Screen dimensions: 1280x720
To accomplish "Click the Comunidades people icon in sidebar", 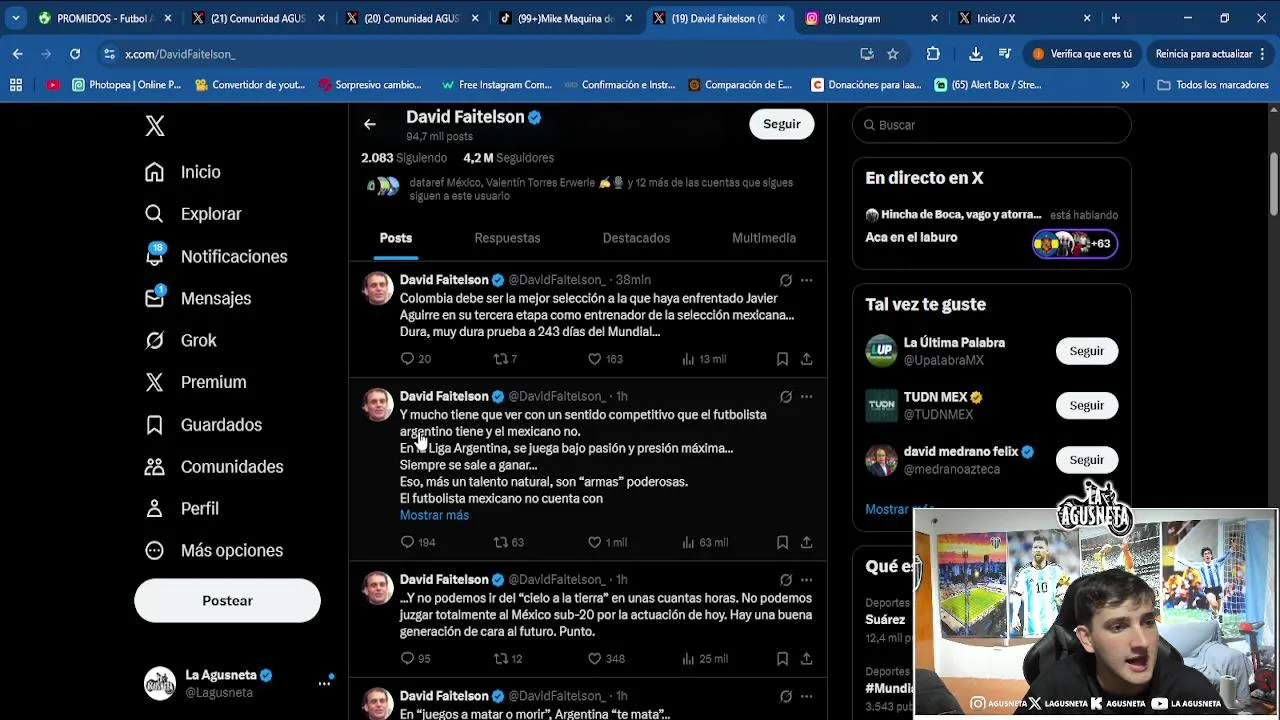I will [x=154, y=467].
